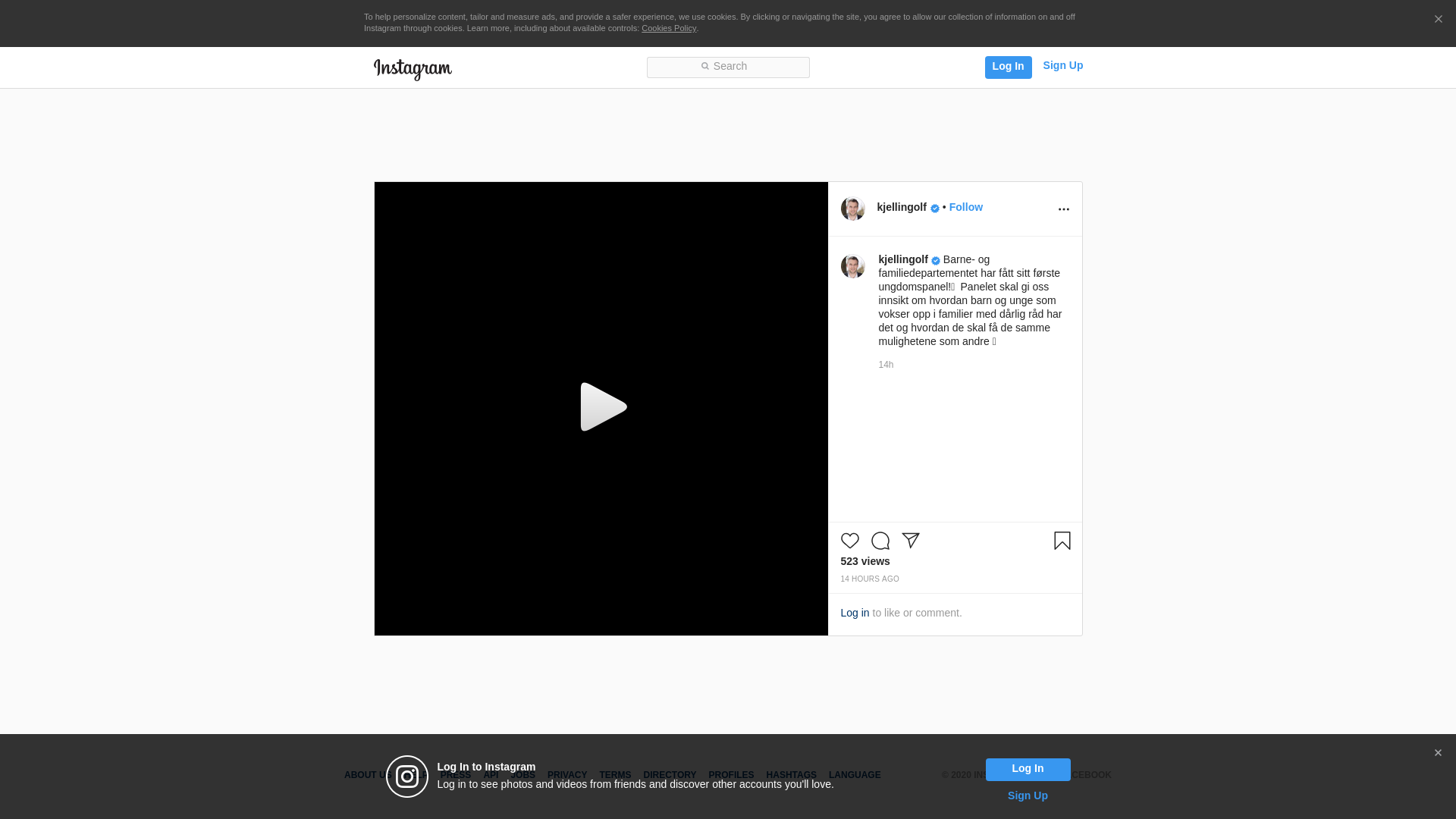Image resolution: width=1456 pixels, height=819 pixels.
Task: Open the Cookies Policy link
Action: tap(669, 28)
